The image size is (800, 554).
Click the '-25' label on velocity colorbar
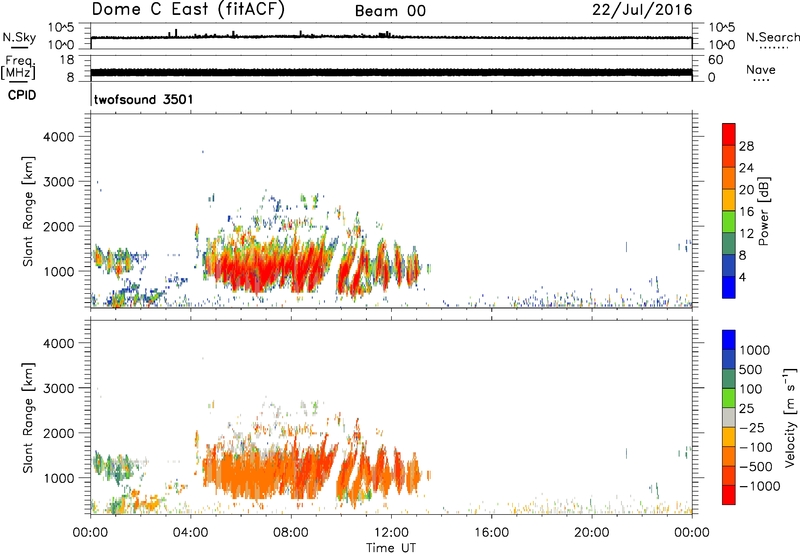752,427
